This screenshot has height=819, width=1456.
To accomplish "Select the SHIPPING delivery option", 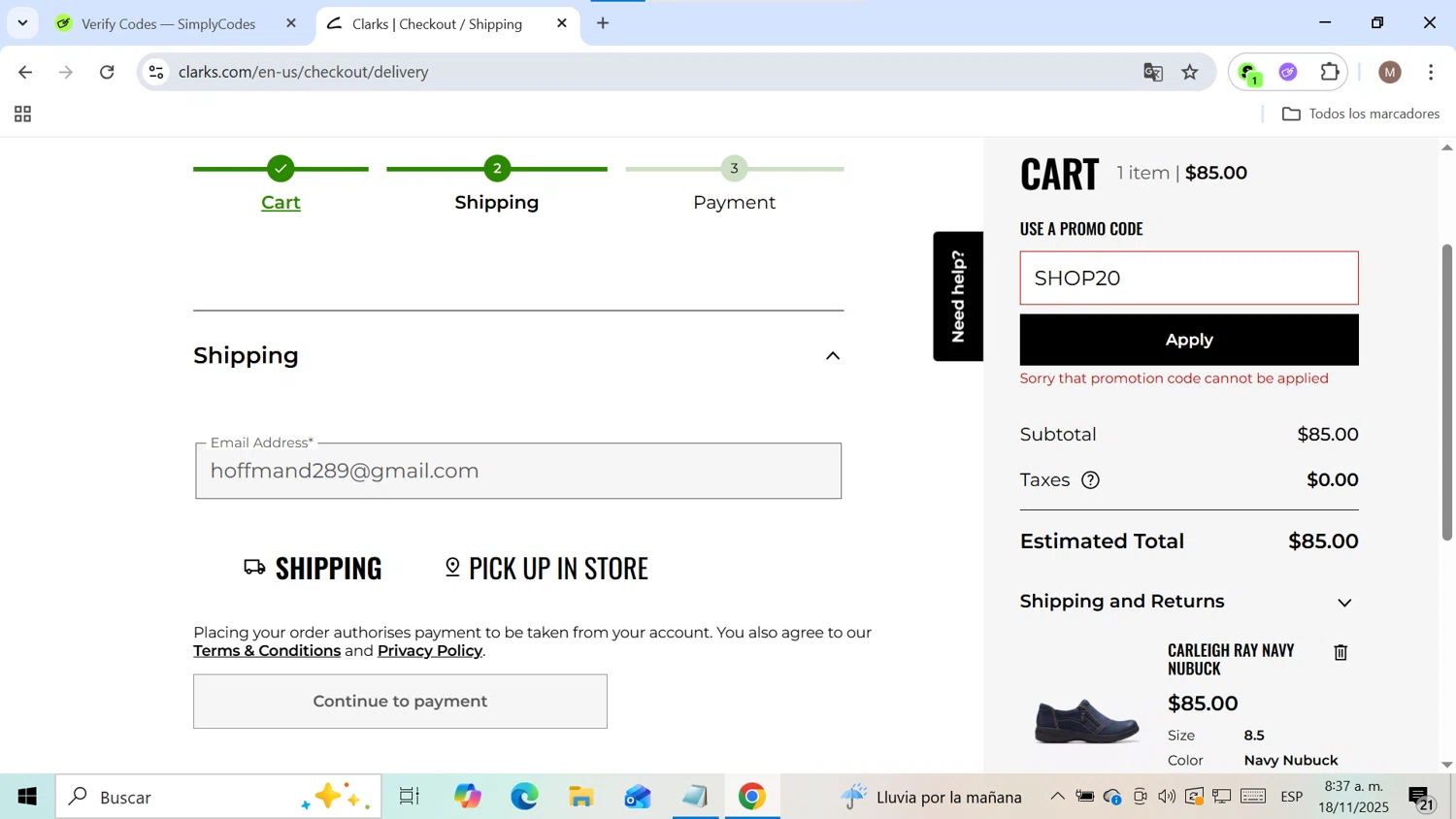I will tap(313, 569).
